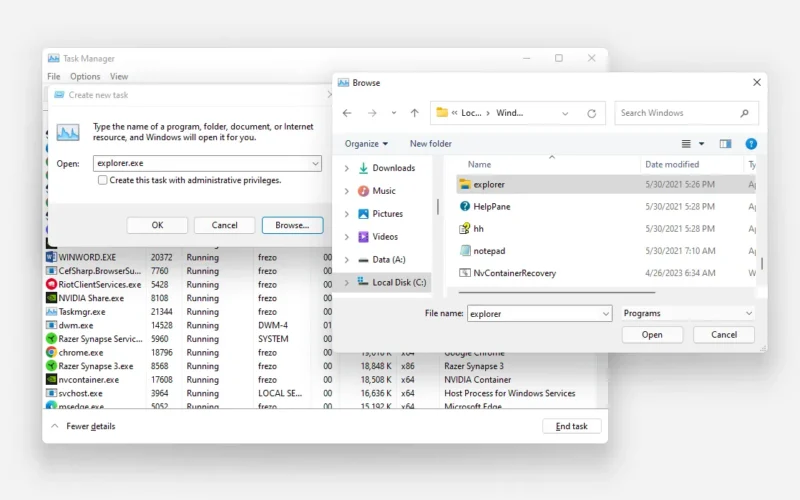Sort files by Name column
800x500 pixels.
[479, 164]
